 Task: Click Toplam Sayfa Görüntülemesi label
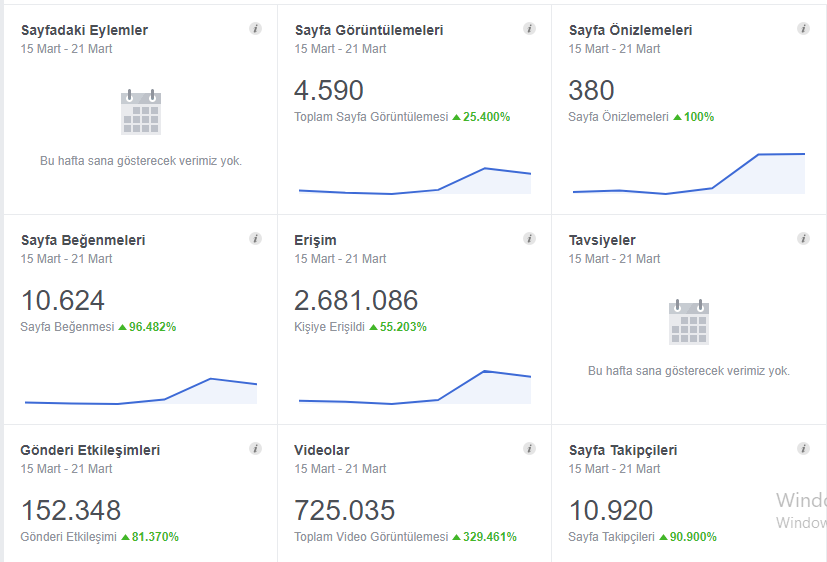coord(371,117)
